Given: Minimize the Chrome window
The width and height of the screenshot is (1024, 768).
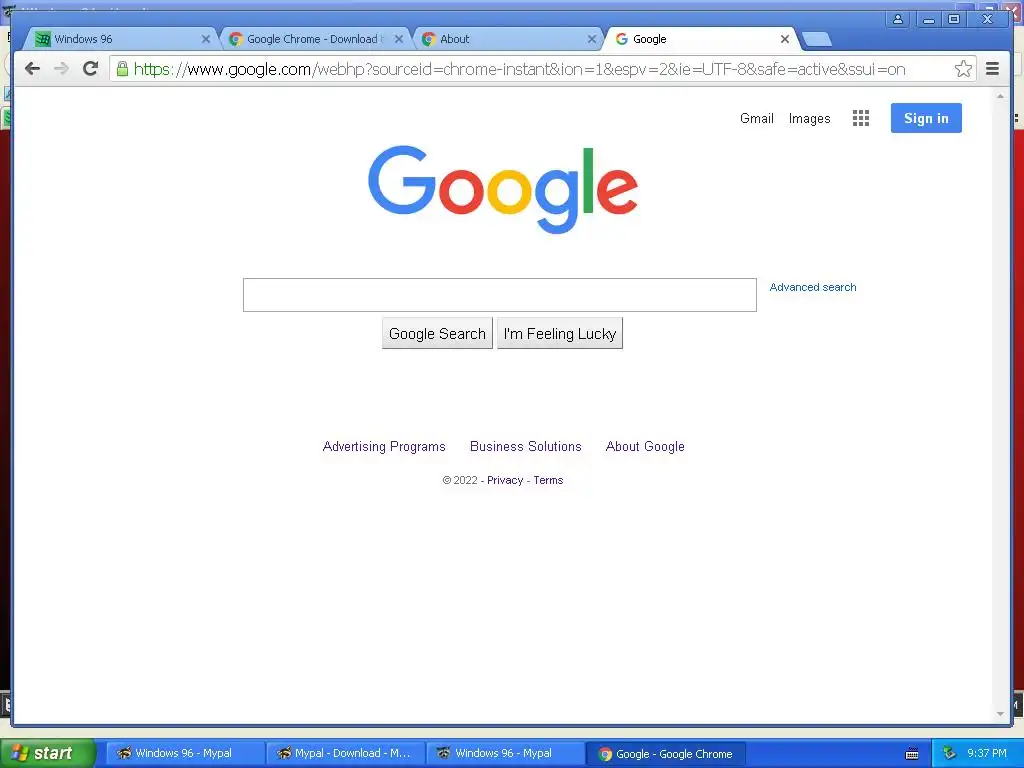Looking at the screenshot, I should tap(928, 19).
